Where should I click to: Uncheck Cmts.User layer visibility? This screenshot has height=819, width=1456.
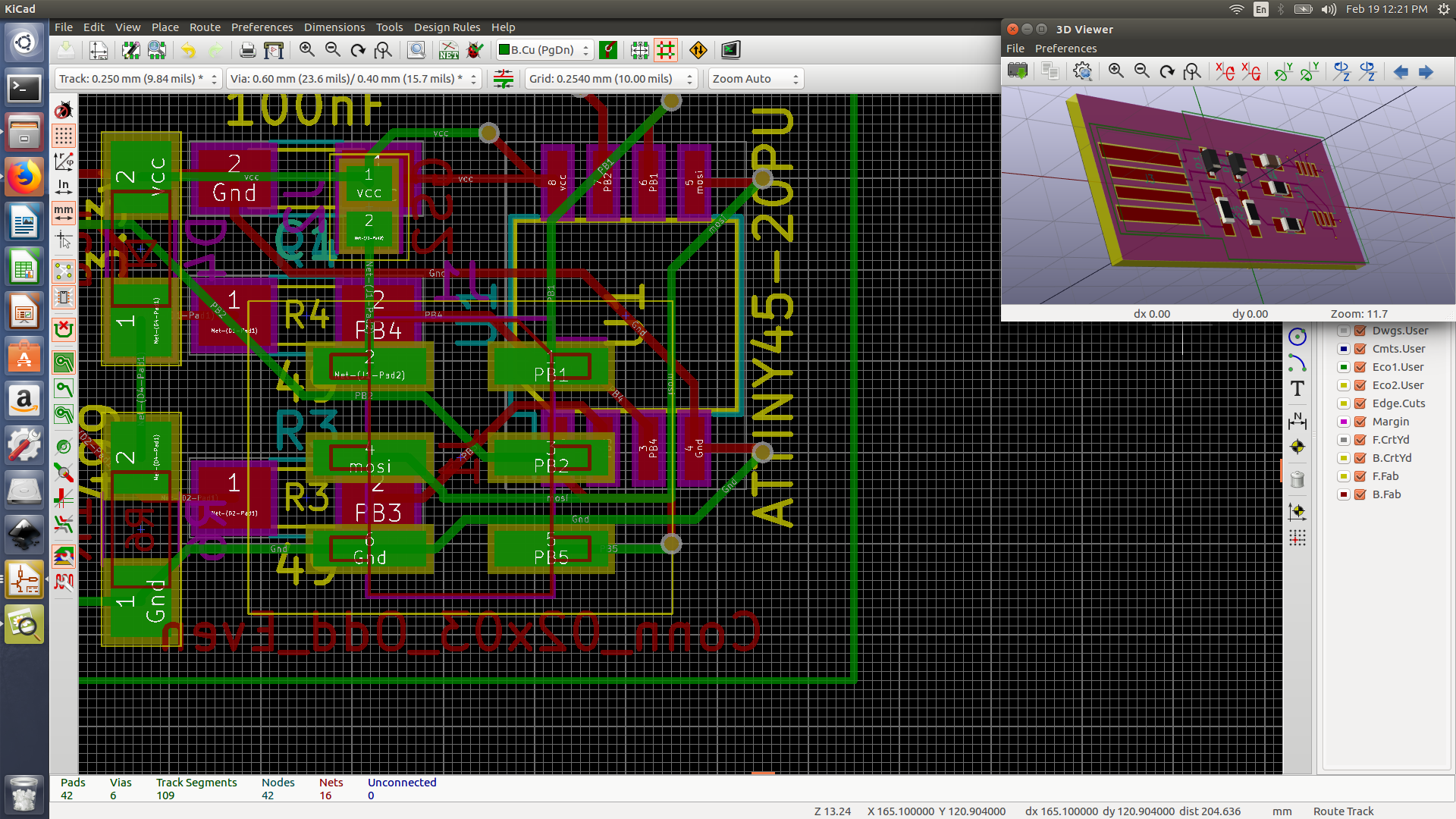tap(1360, 349)
